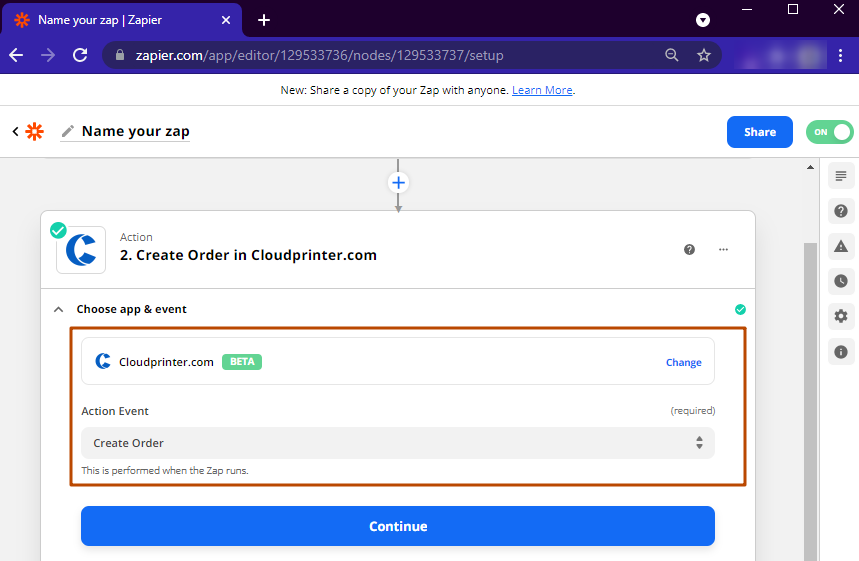This screenshot has height=561, width=859.
Task: Click the Zapier logo in the editor header
Action: (x=35, y=131)
